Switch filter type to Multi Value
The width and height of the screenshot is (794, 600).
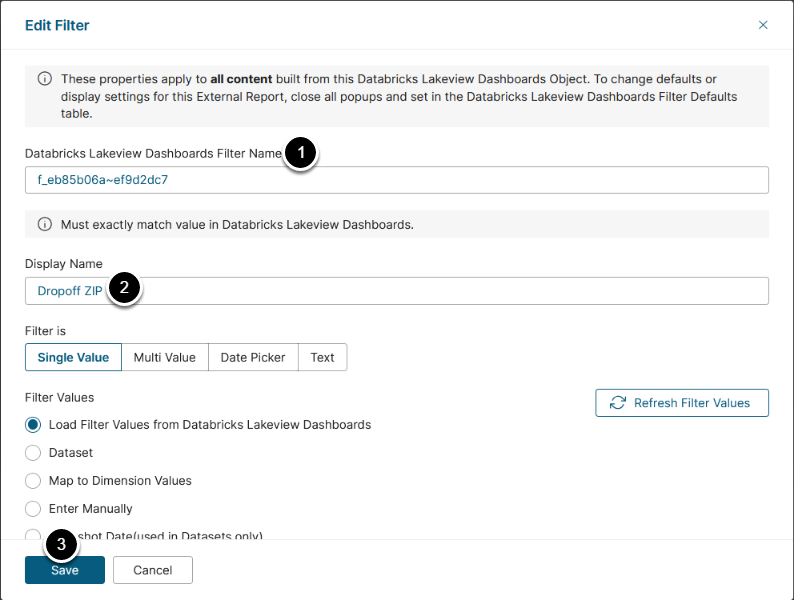click(165, 357)
